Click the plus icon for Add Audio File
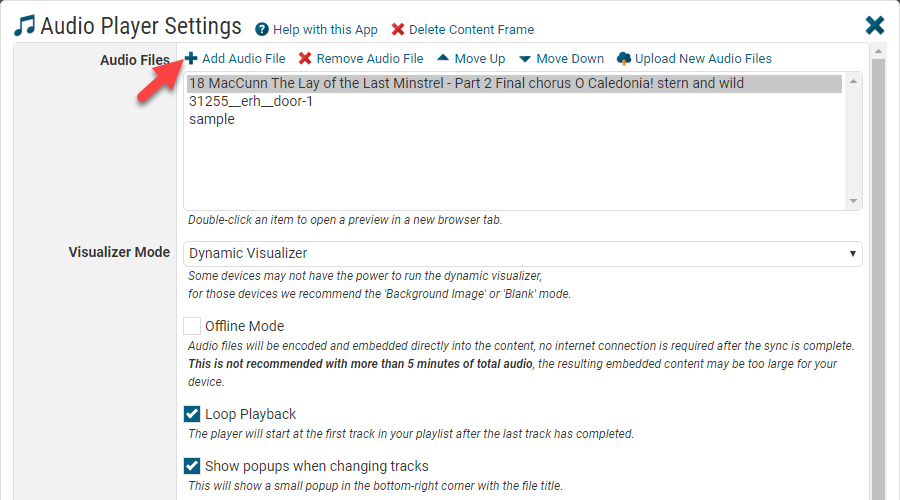 192,58
